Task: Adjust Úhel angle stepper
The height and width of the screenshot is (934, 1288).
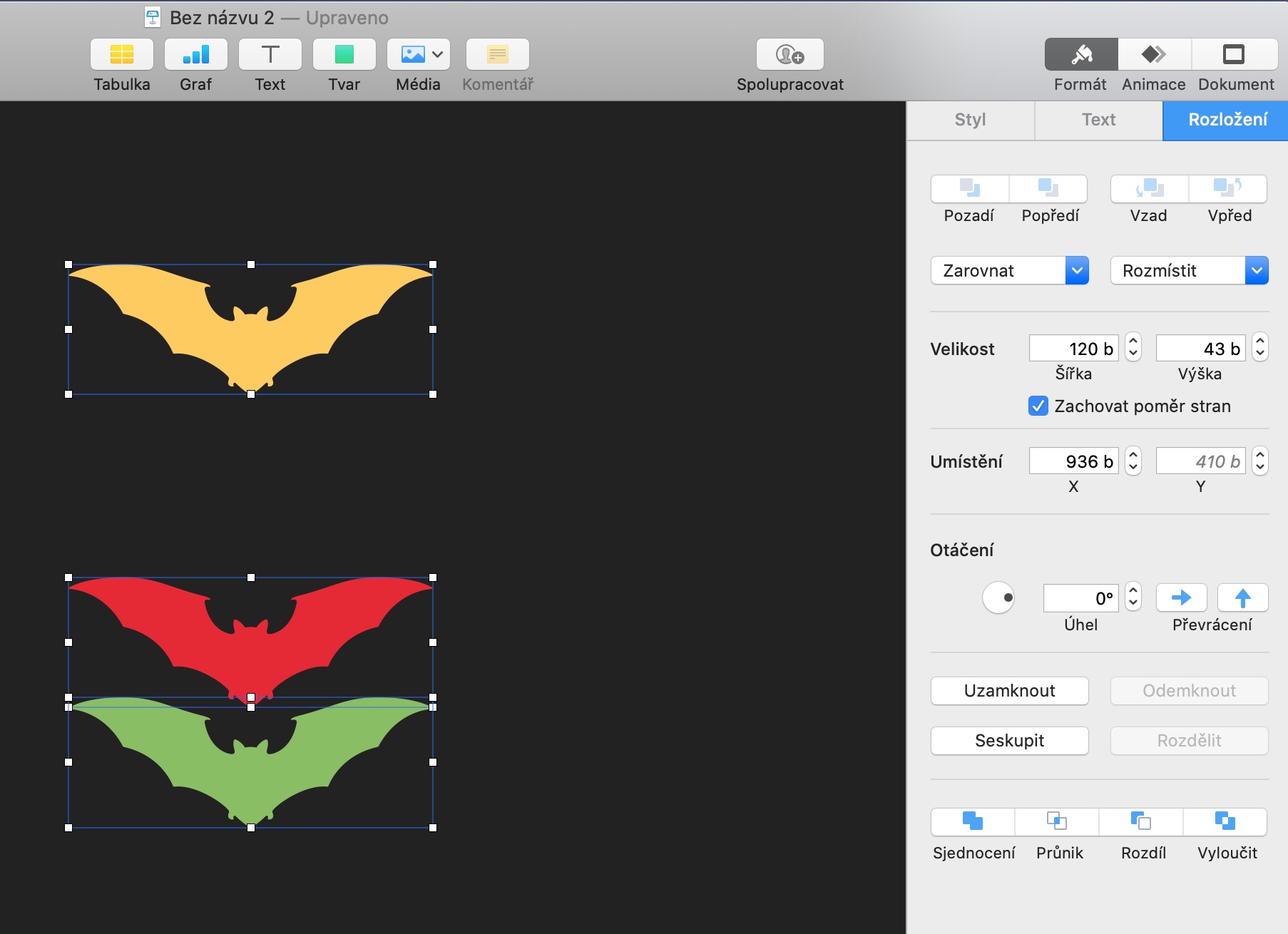Action: 1133,597
